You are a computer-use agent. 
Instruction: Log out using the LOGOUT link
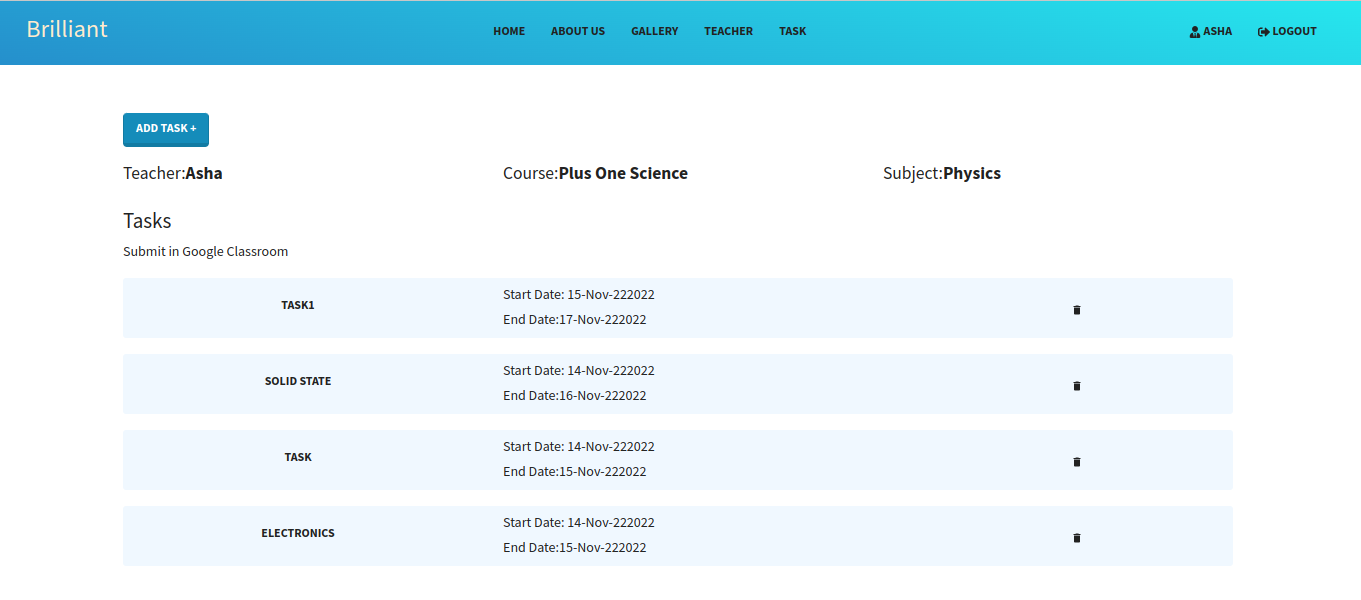coord(1287,32)
